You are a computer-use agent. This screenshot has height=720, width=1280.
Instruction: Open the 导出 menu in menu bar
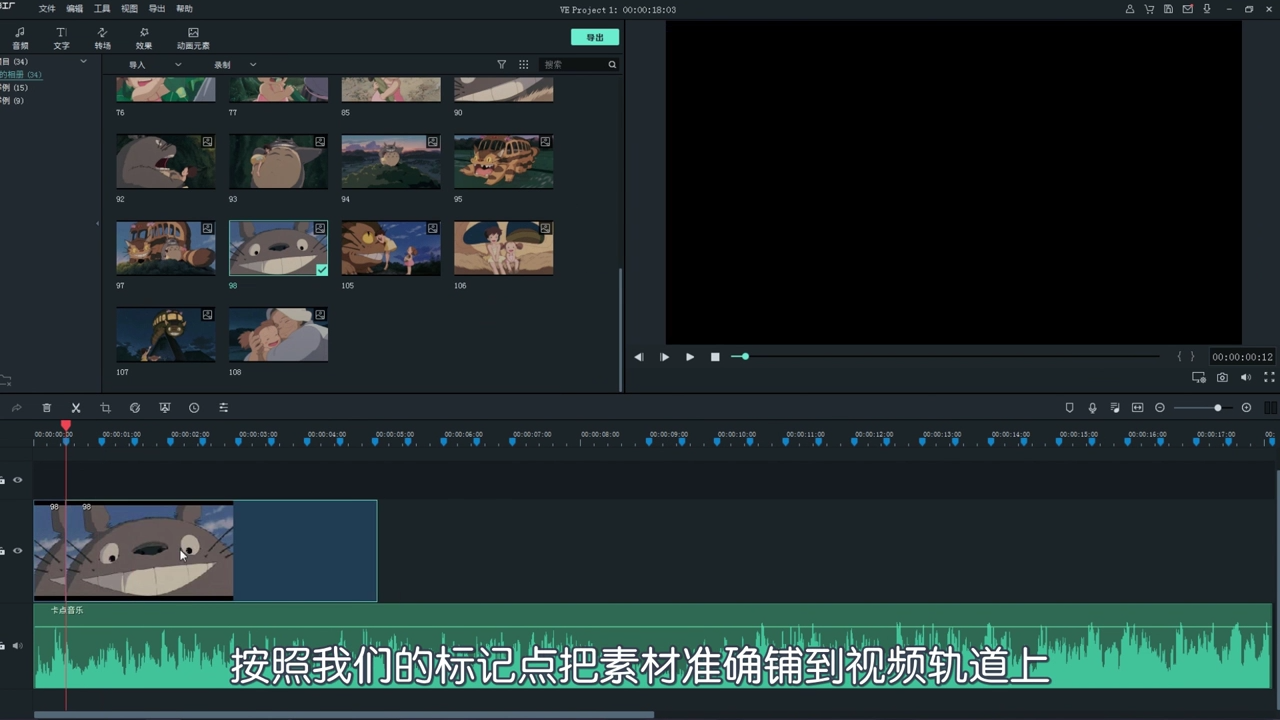(157, 9)
